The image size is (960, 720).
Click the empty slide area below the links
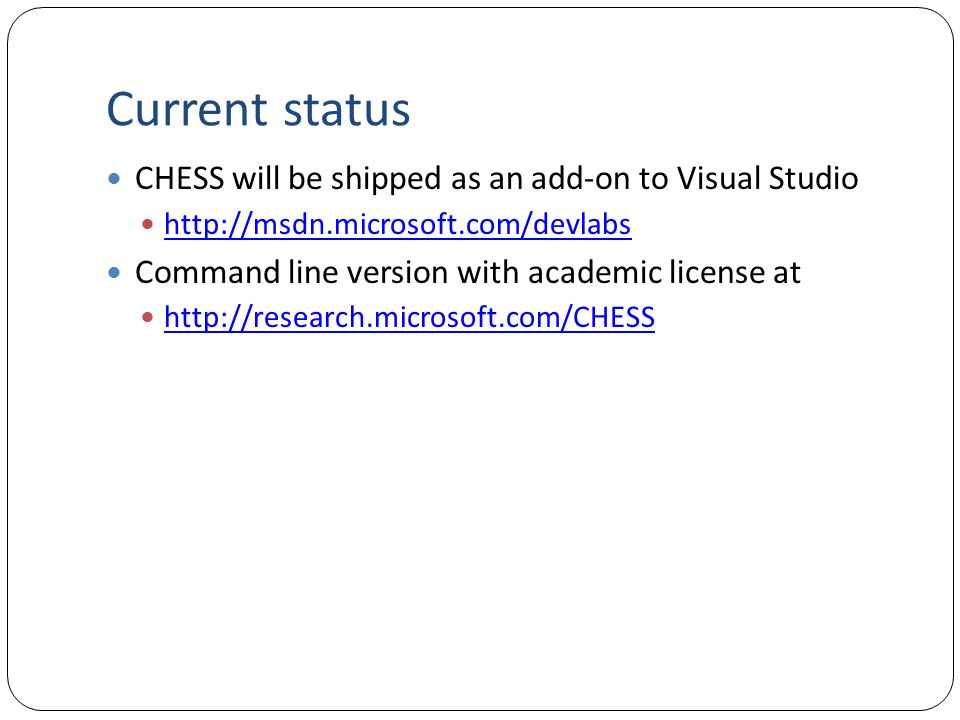click(480, 520)
